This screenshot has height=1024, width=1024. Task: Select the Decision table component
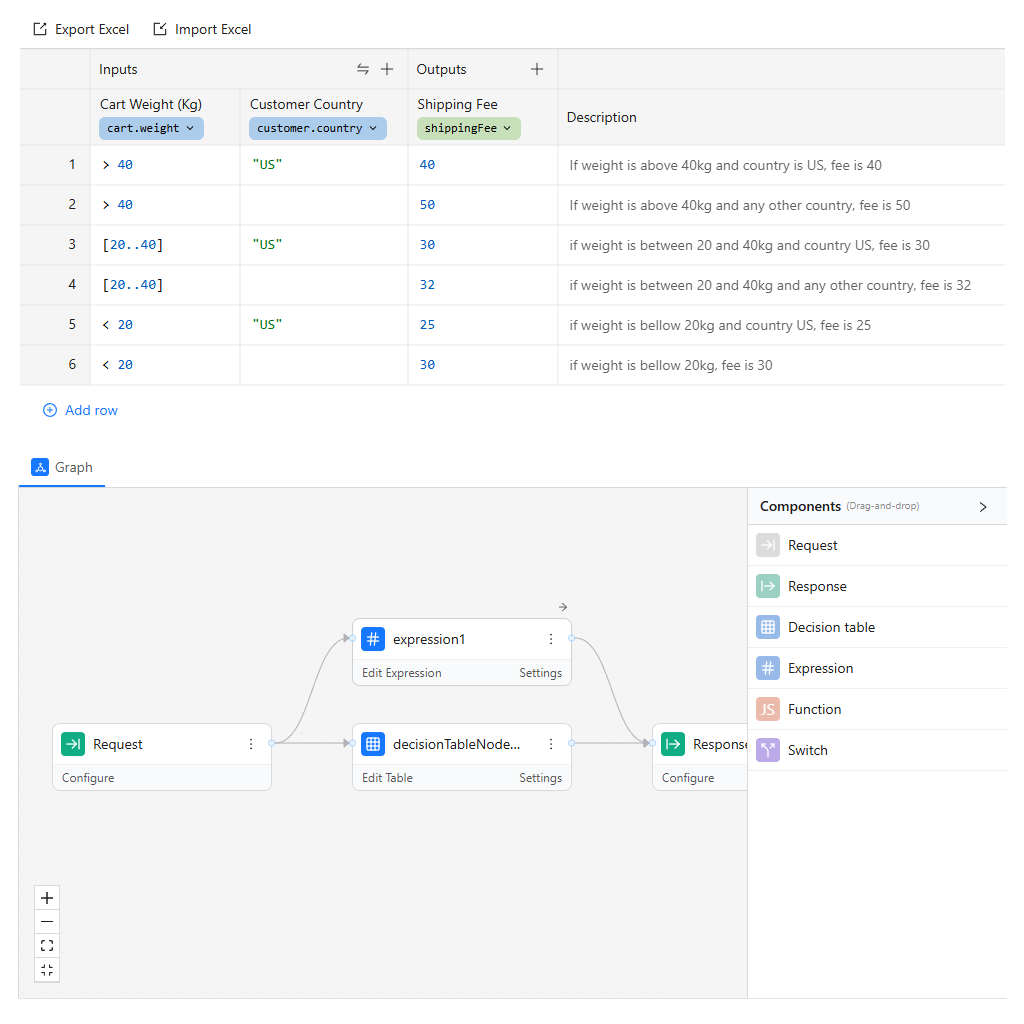point(830,627)
